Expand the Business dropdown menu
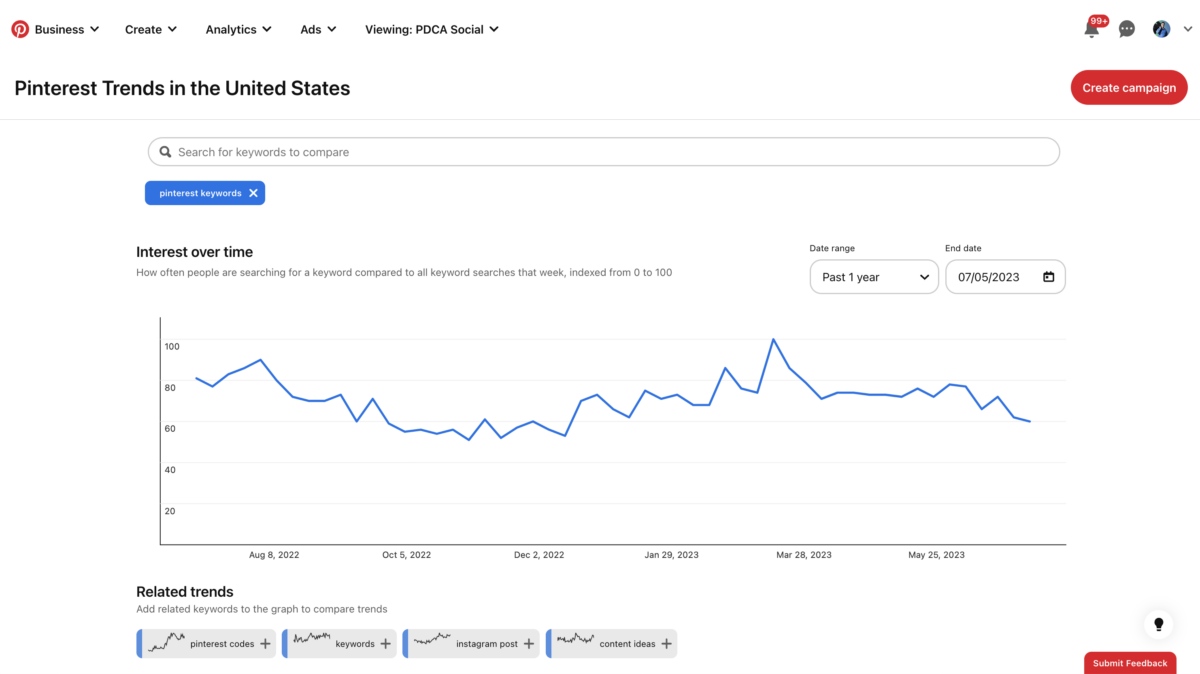Screen dimensions: 1200x674 pyautogui.click(x=67, y=29)
